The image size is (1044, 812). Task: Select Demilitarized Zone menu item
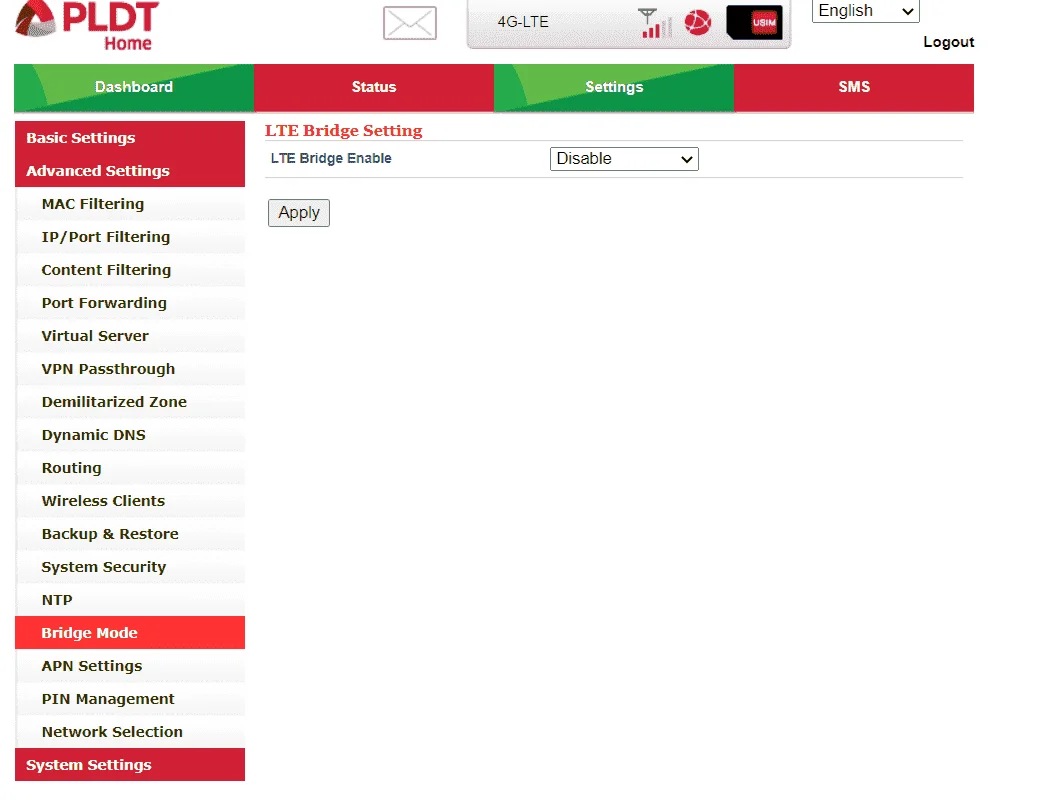coord(130,402)
